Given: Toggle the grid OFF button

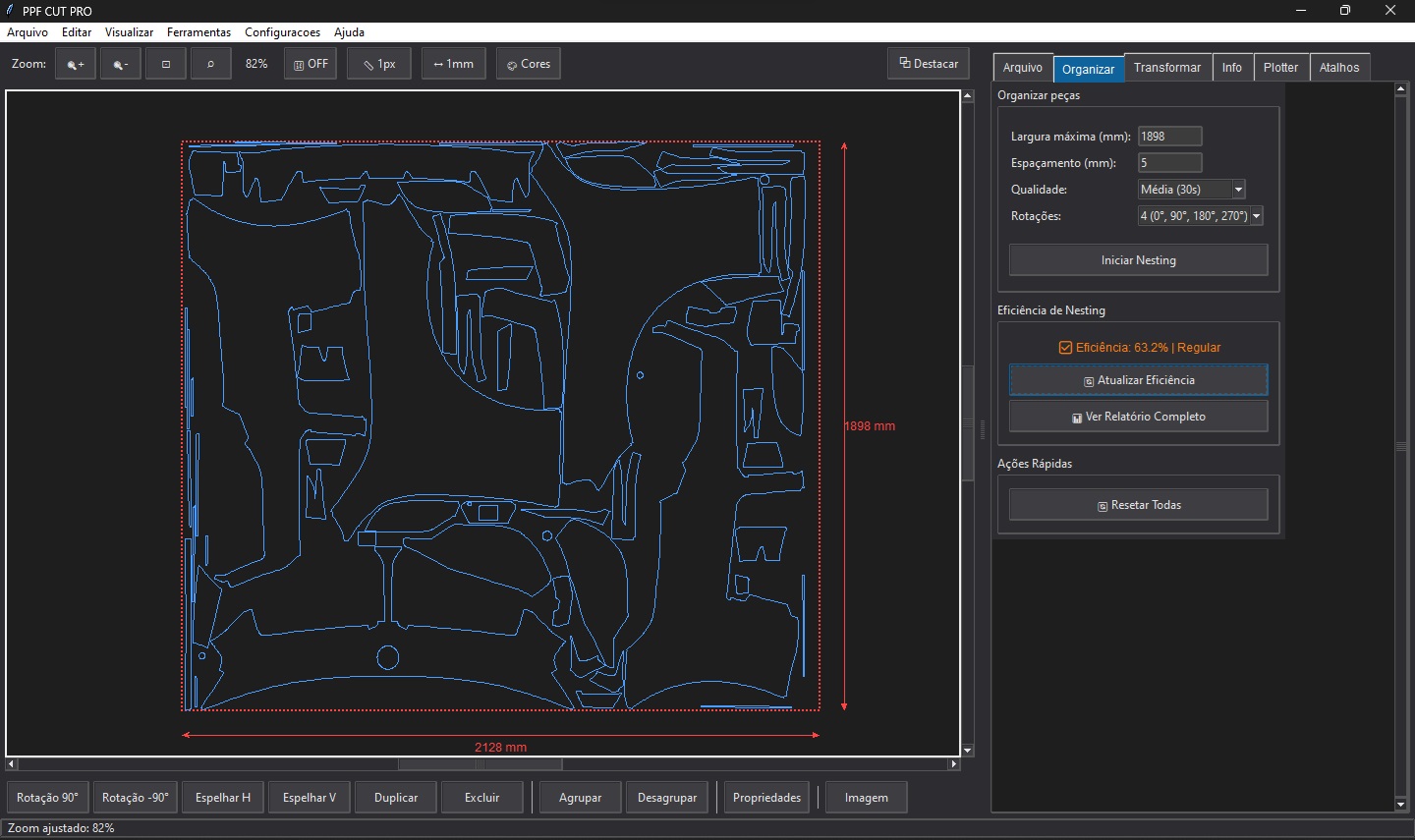Looking at the screenshot, I should tap(311, 64).
